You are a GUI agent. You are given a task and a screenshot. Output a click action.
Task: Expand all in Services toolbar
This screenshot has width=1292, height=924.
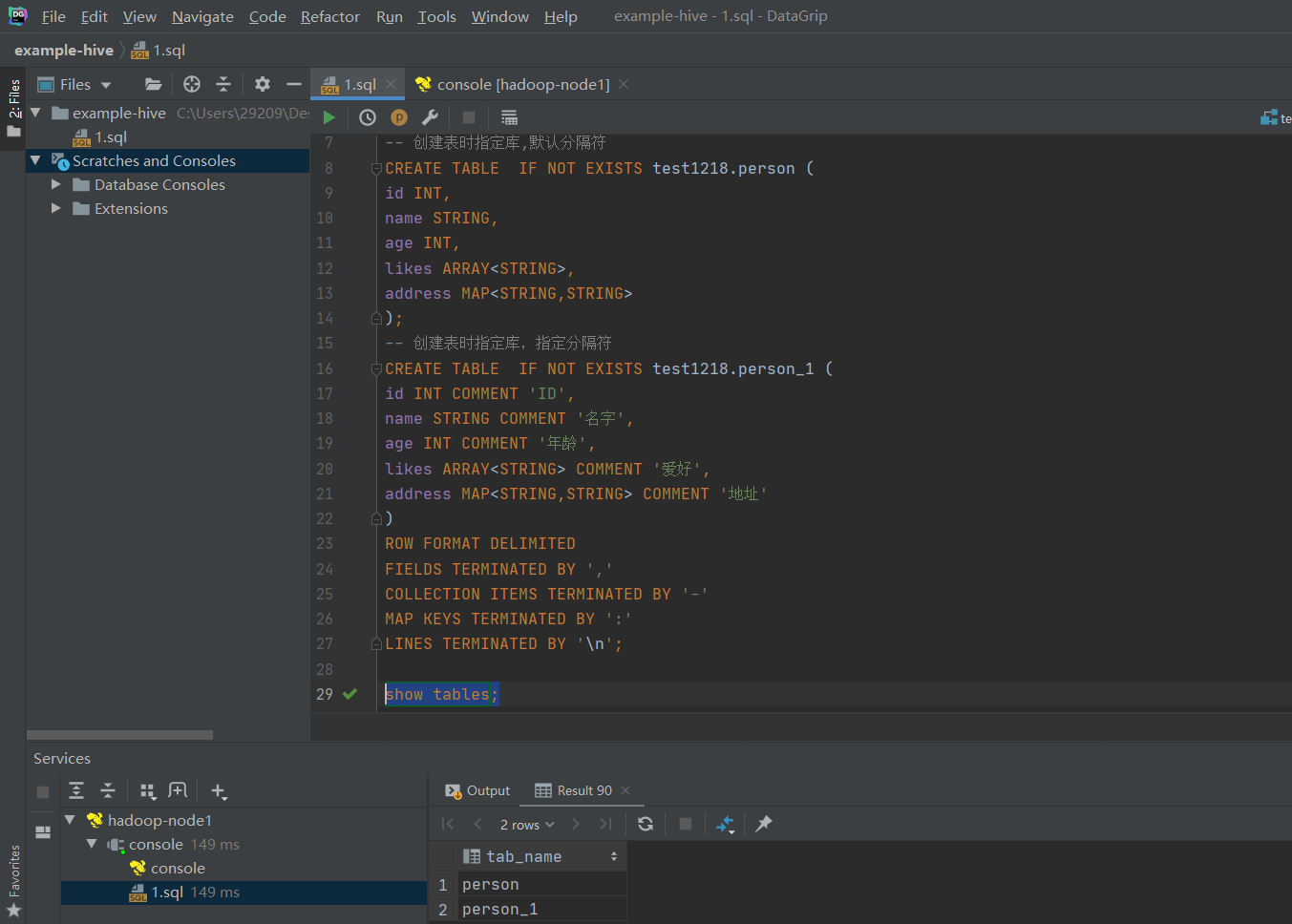click(x=76, y=790)
